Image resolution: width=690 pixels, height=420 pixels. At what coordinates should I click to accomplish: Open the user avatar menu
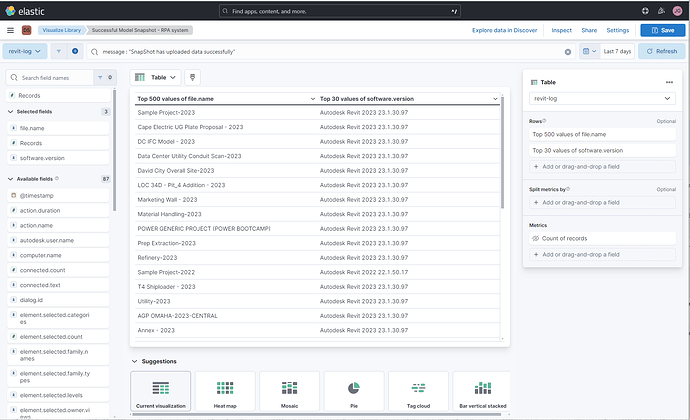click(x=677, y=11)
